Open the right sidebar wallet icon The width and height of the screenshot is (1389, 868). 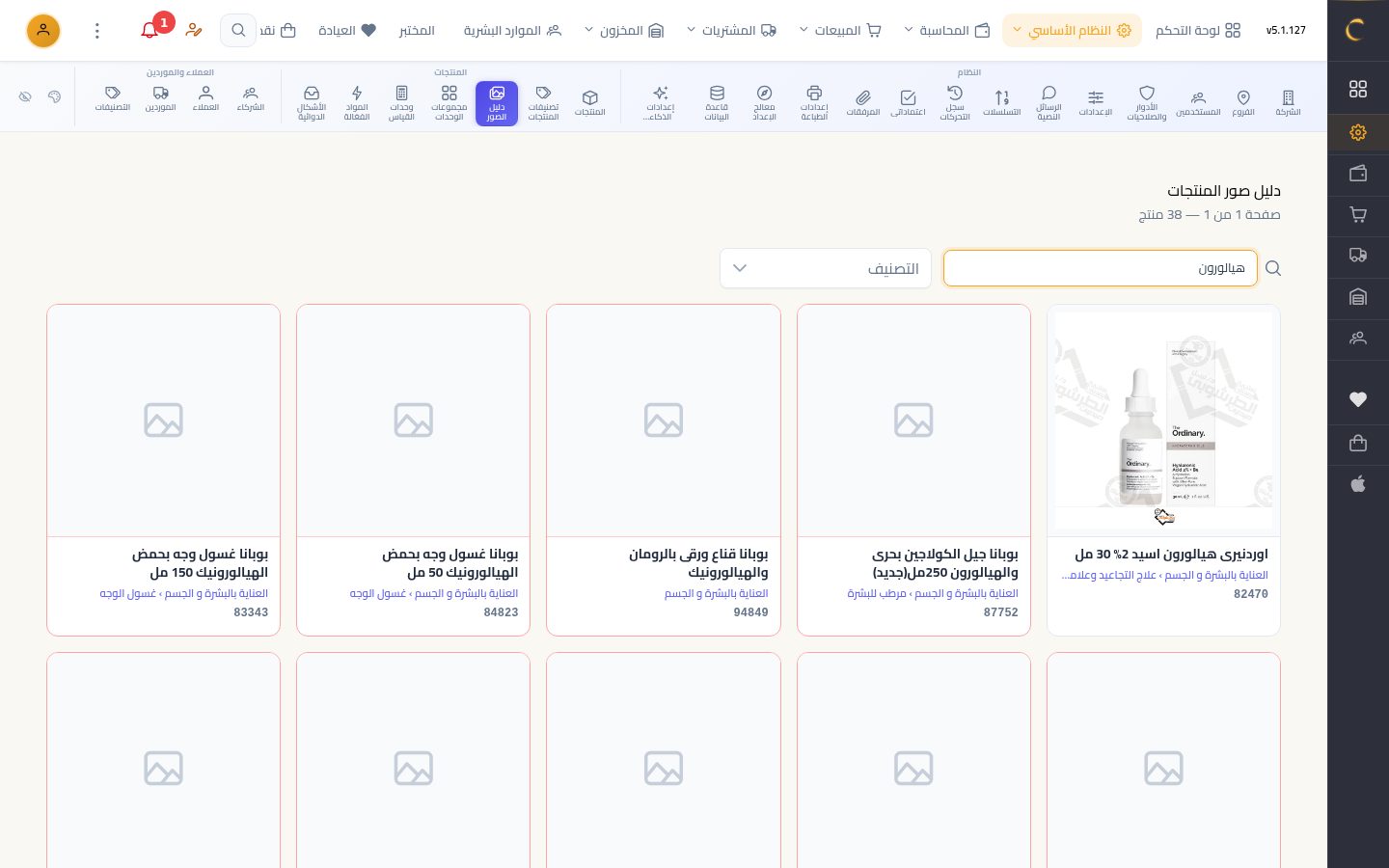pyautogui.click(x=1358, y=174)
